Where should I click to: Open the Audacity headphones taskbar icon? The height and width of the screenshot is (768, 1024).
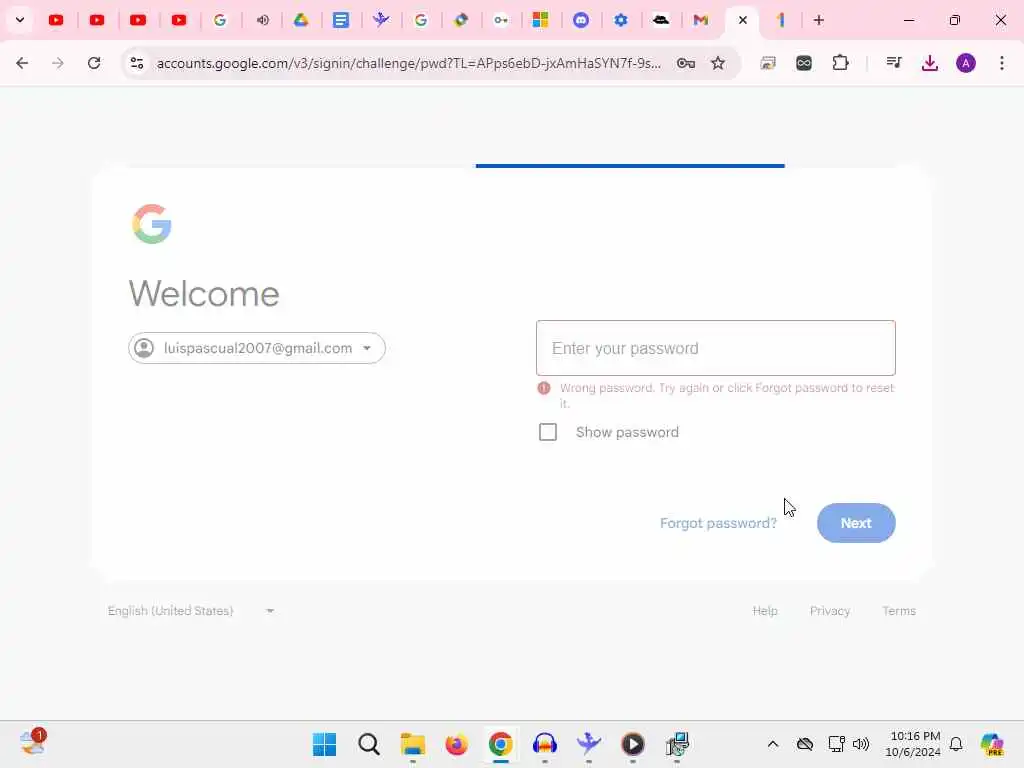545,744
